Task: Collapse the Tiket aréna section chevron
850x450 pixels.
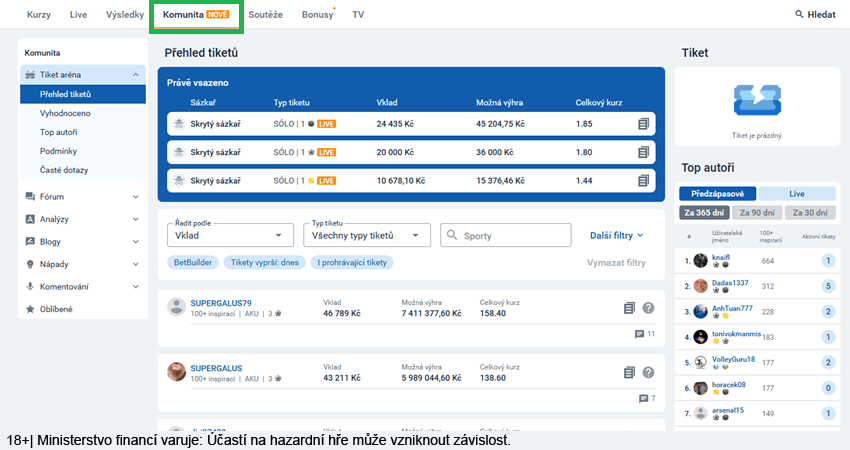Action: (136, 75)
